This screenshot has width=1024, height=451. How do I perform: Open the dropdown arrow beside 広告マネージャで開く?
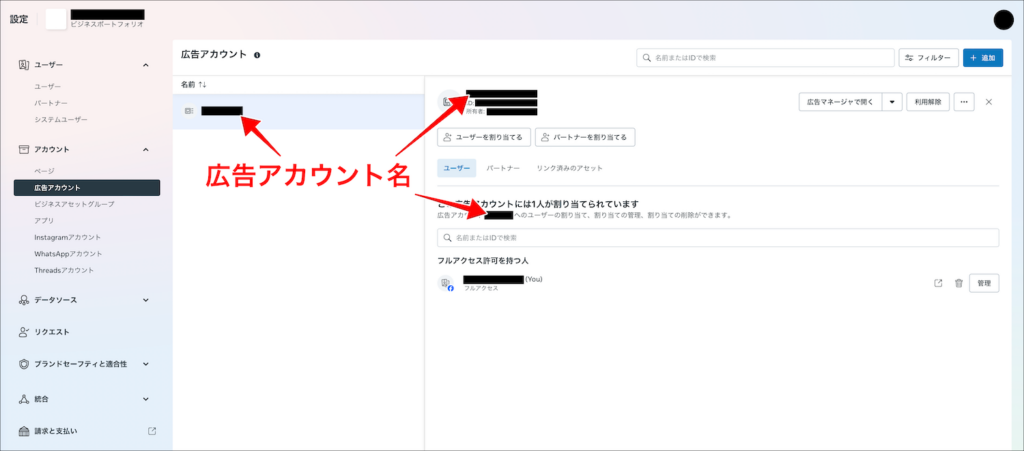893,102
